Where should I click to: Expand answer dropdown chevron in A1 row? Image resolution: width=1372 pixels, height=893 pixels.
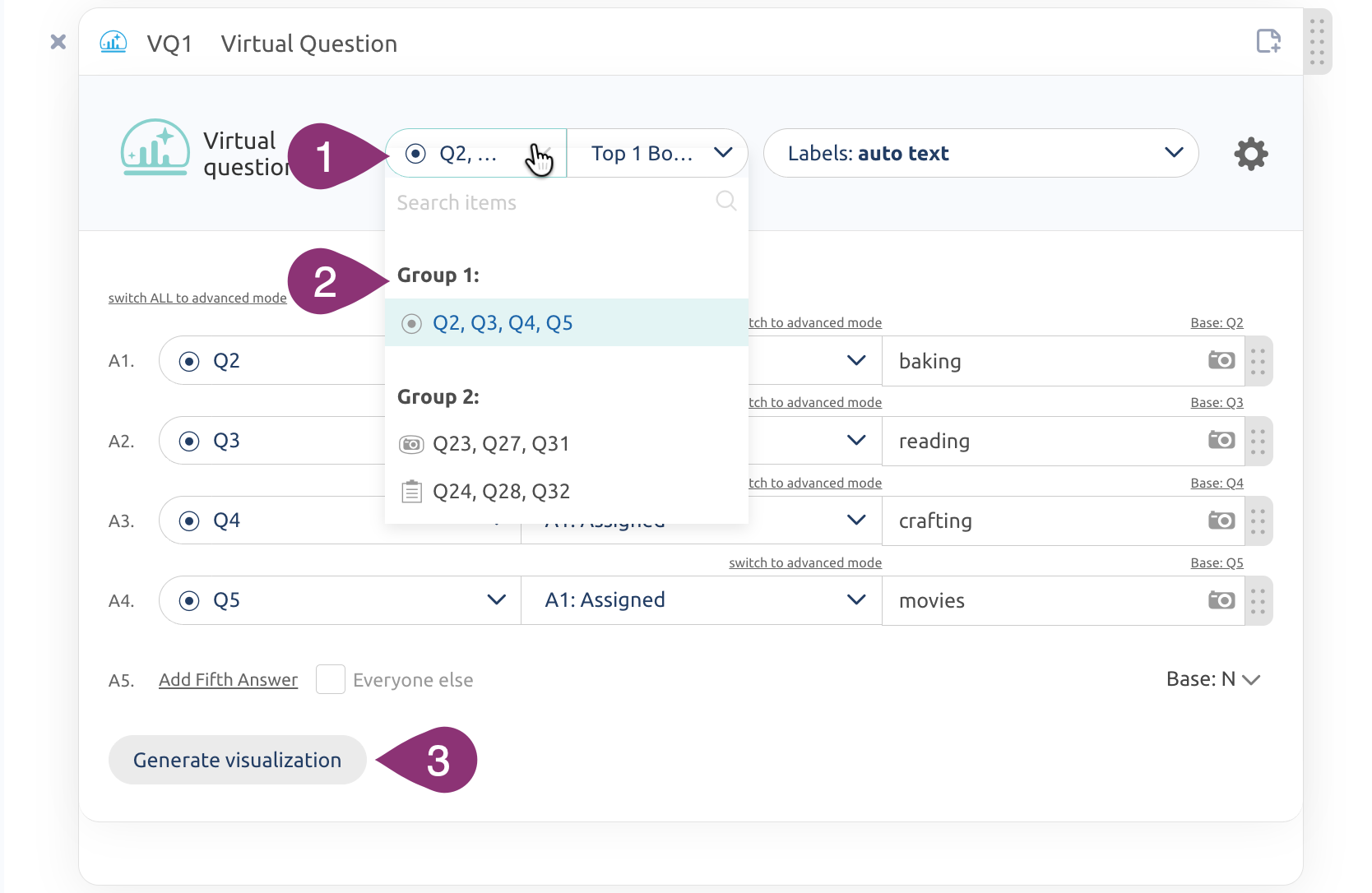856,360
